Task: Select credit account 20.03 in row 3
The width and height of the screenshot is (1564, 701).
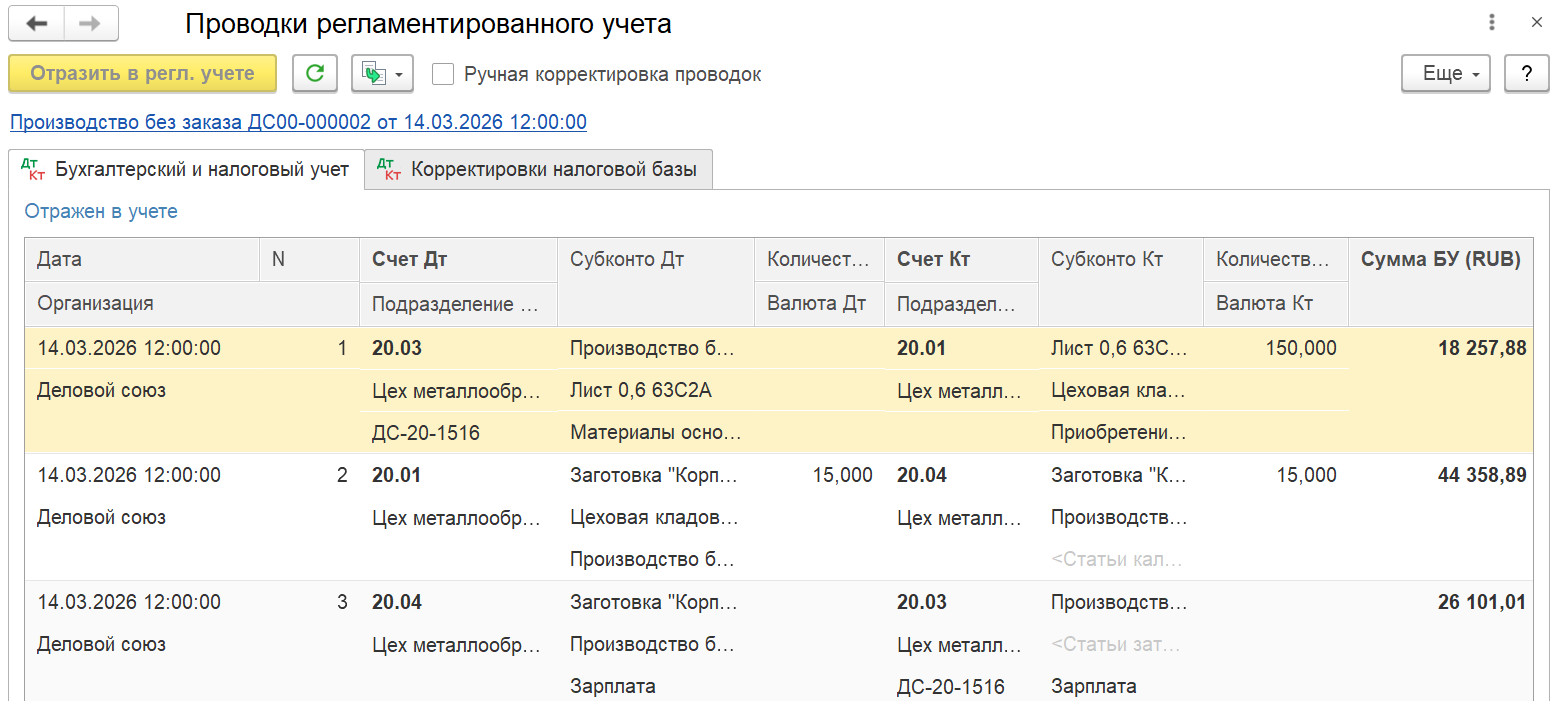Action: (961, 602)
